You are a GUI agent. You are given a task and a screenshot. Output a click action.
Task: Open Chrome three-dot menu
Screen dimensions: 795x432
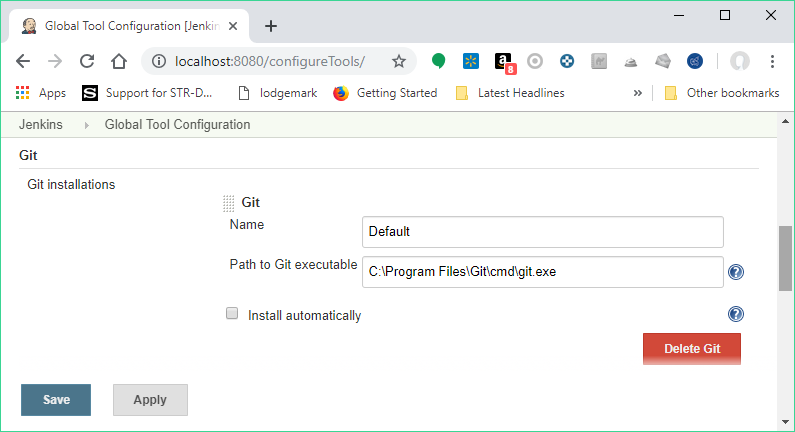[x=772, y=61]
